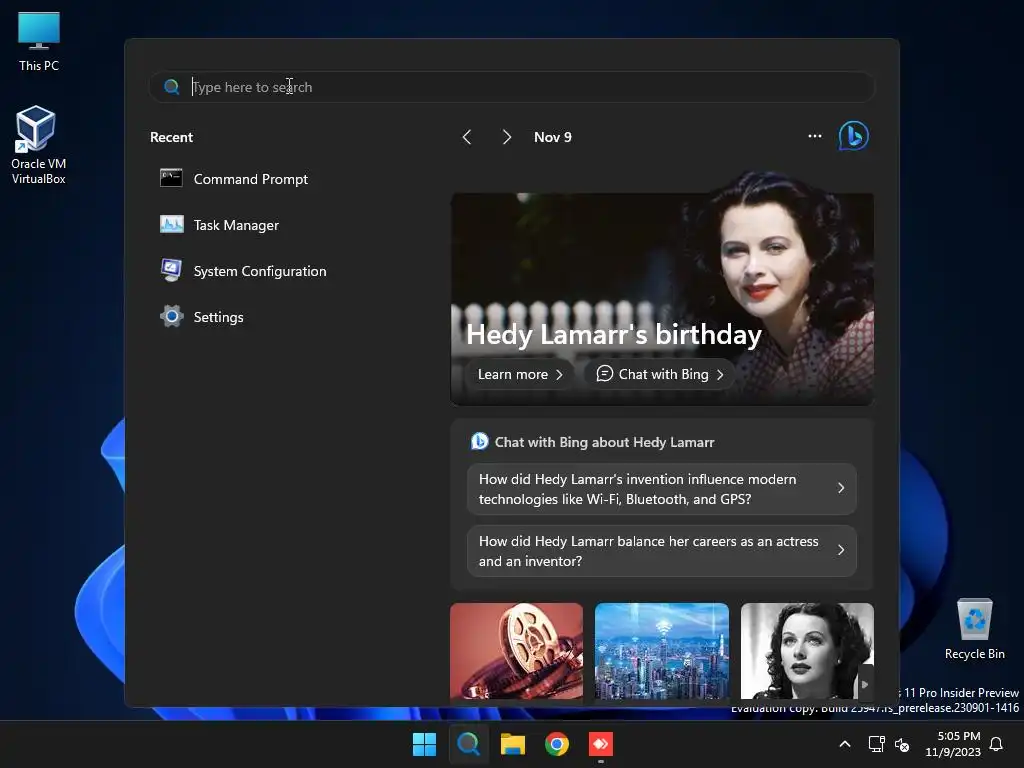Ask how Lamarr balanced actress and inventor careers
This screenshot has height=768, width=1024.
[662, 551]
